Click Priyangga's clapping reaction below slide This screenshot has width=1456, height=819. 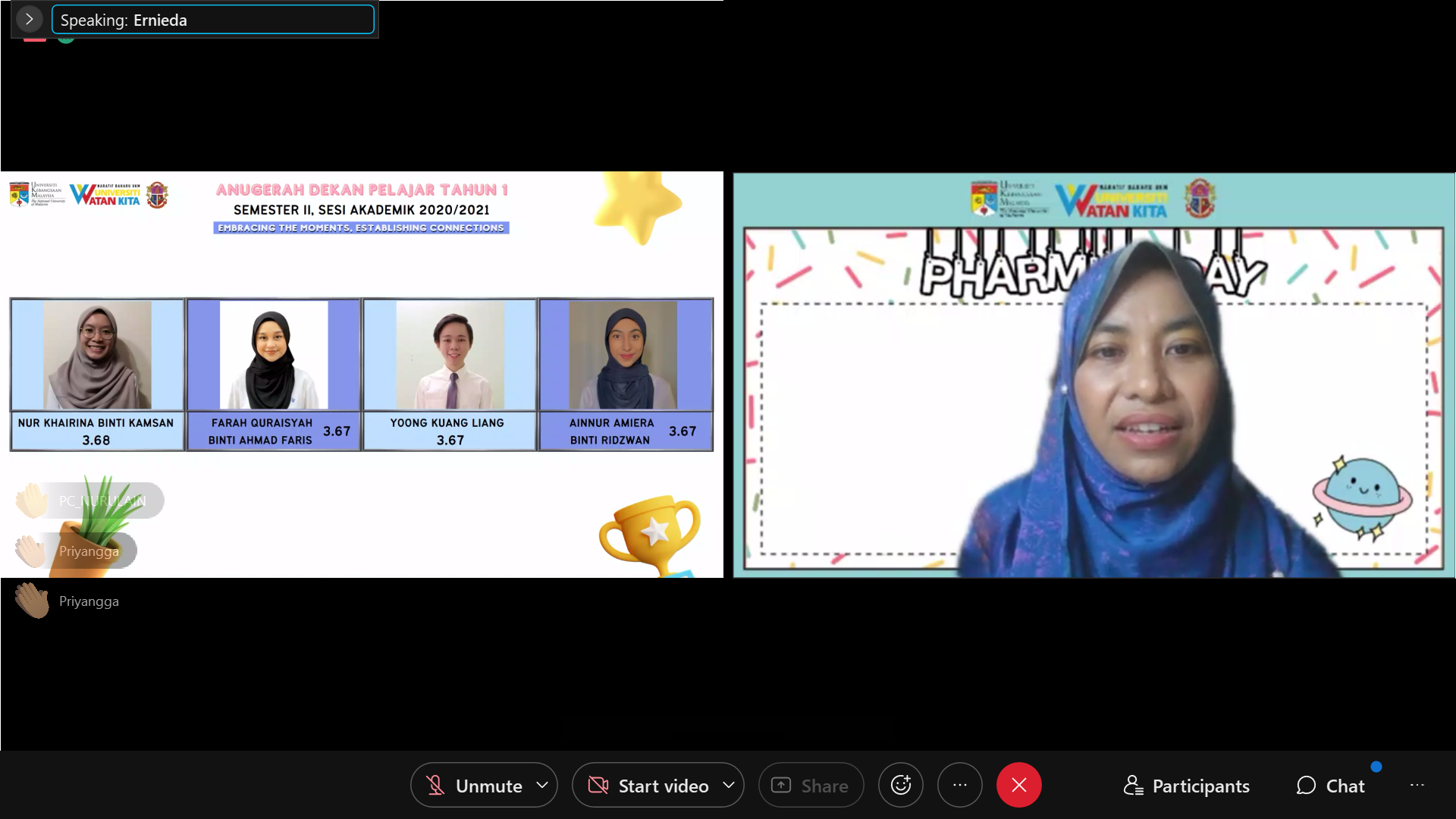click(32, 601)
